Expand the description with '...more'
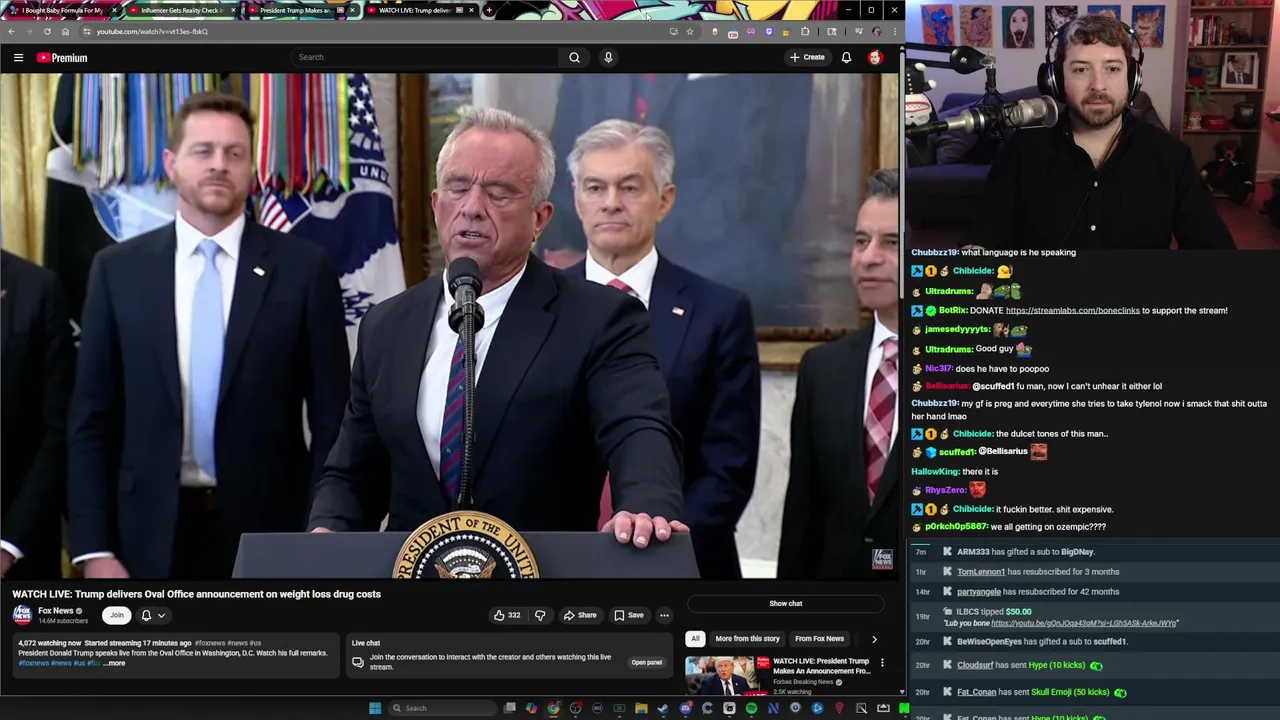The image size is (1280, 720). pos(115,663)
